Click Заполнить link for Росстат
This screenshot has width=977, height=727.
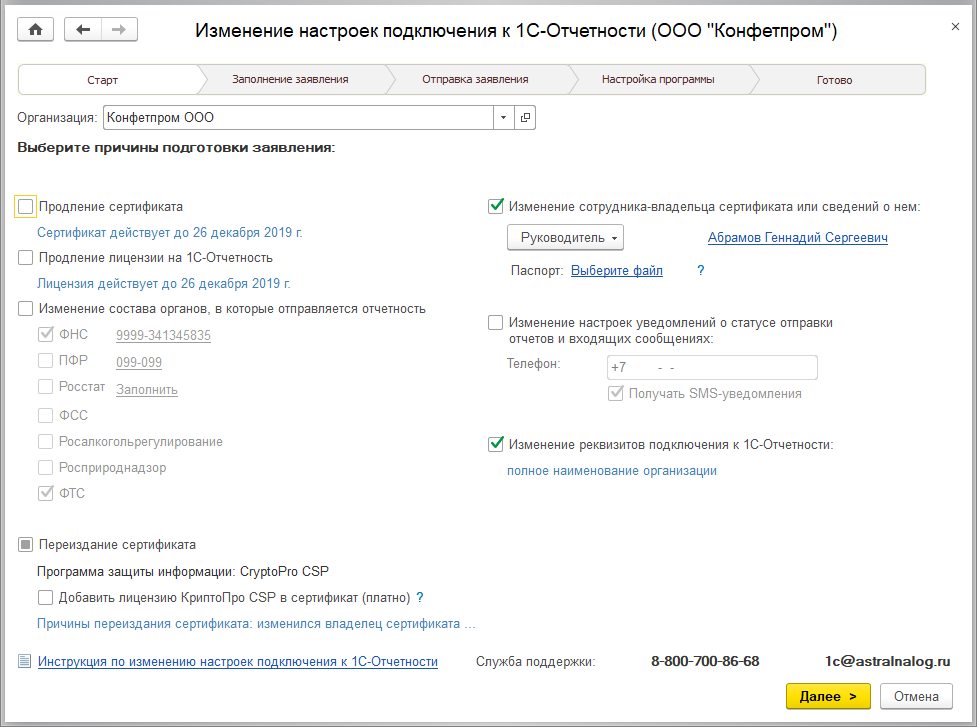point(147,389)
